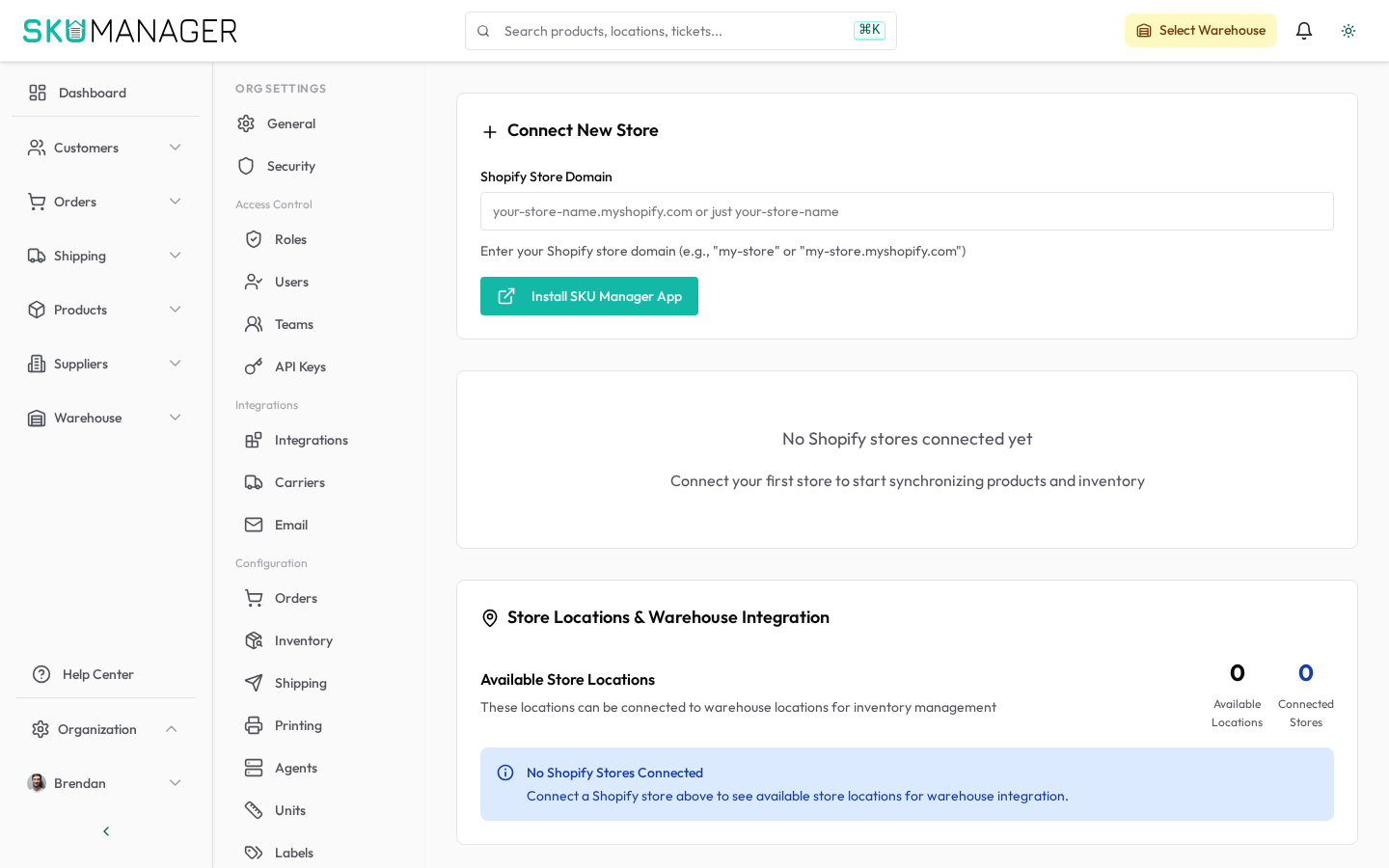1389x868 pixels.
Task: Click the Products box icon
Action: pyautogui.click(x=37, y=310)
